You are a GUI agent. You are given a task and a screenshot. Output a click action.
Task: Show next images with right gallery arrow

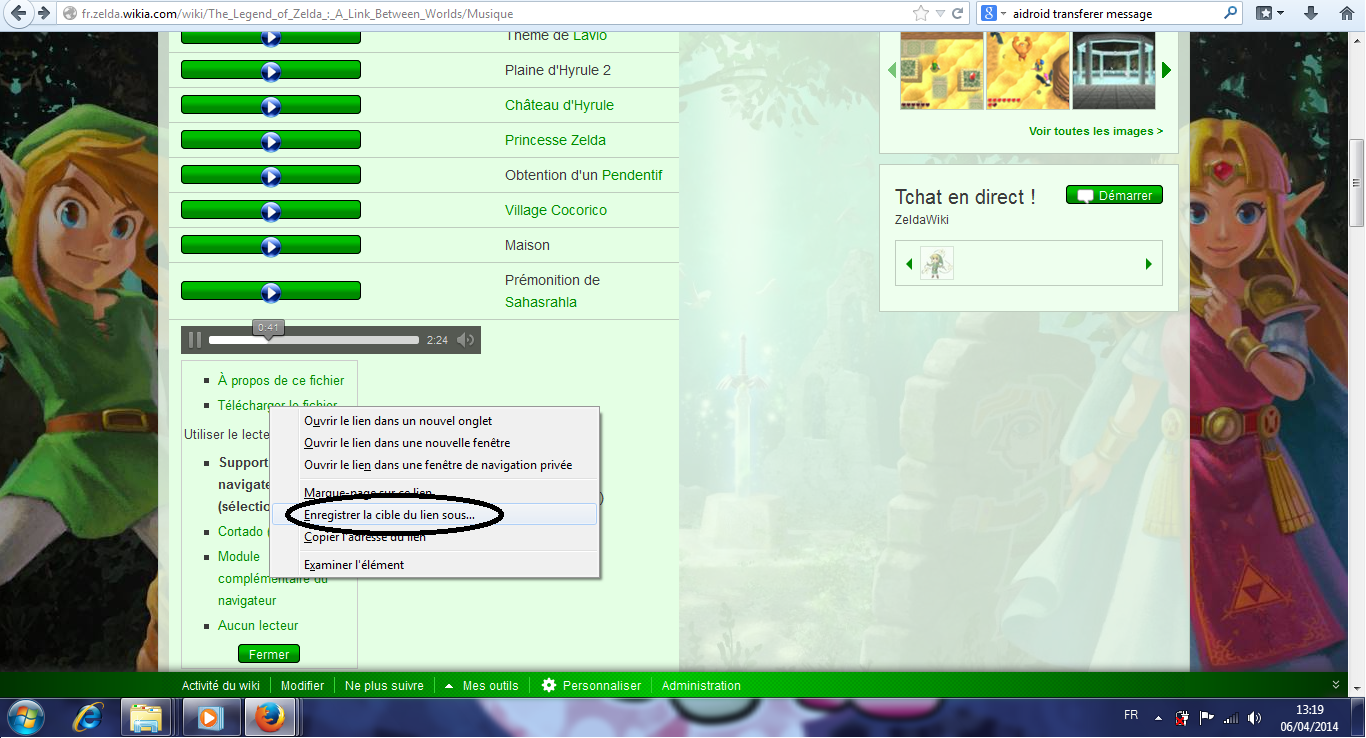[1166, 70]
